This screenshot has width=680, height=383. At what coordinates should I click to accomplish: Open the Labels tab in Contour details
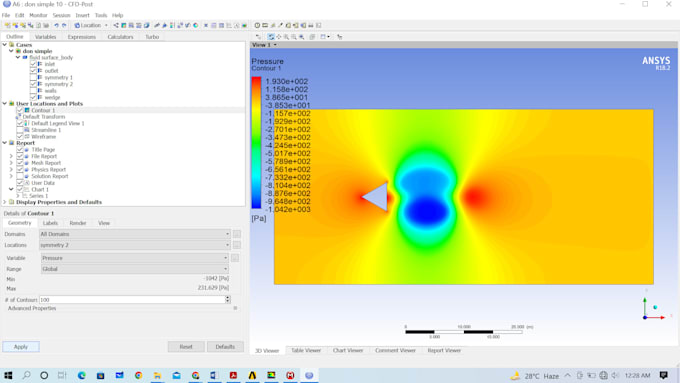[50, 223]
